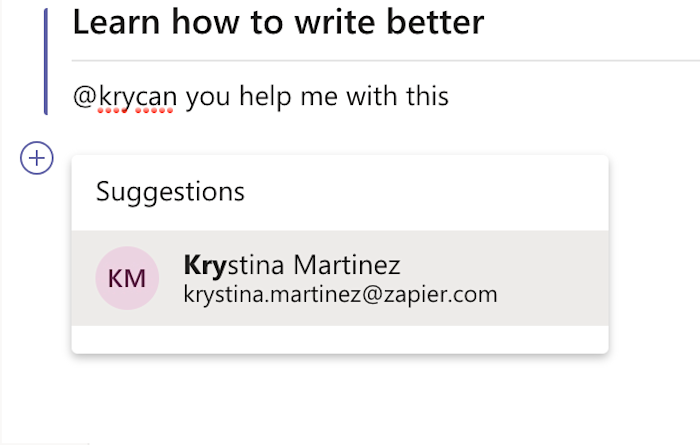Viewport: 700px width, 445px height.
Task: Click the word "Learn" in the title
Action: [116, 22]
